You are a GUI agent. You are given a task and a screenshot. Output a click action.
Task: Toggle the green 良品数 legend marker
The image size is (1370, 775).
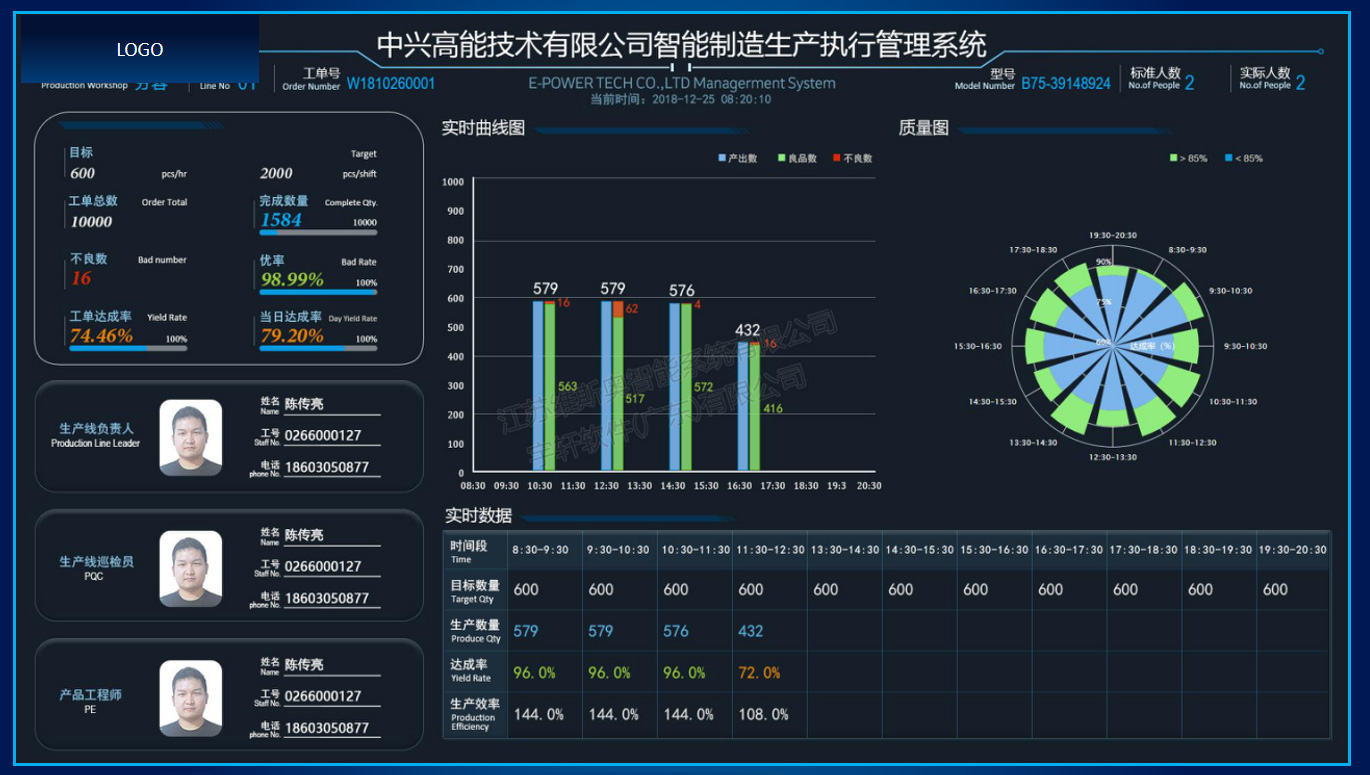tap(781, 158)
